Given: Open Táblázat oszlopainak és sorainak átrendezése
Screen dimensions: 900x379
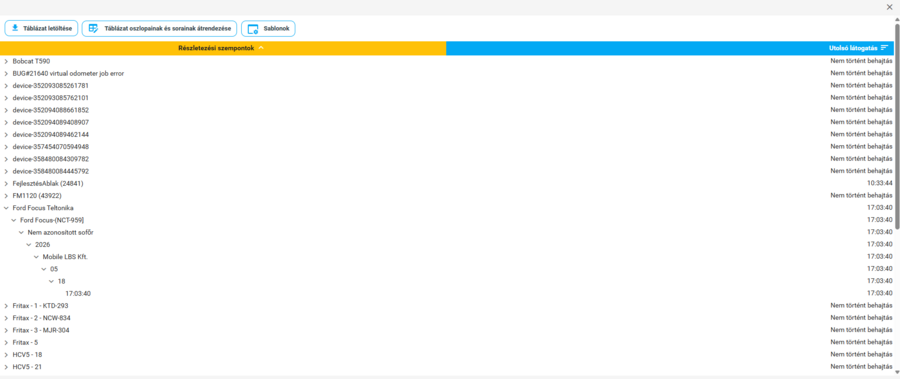Looking at the screenshot, I should coord(159,29).
